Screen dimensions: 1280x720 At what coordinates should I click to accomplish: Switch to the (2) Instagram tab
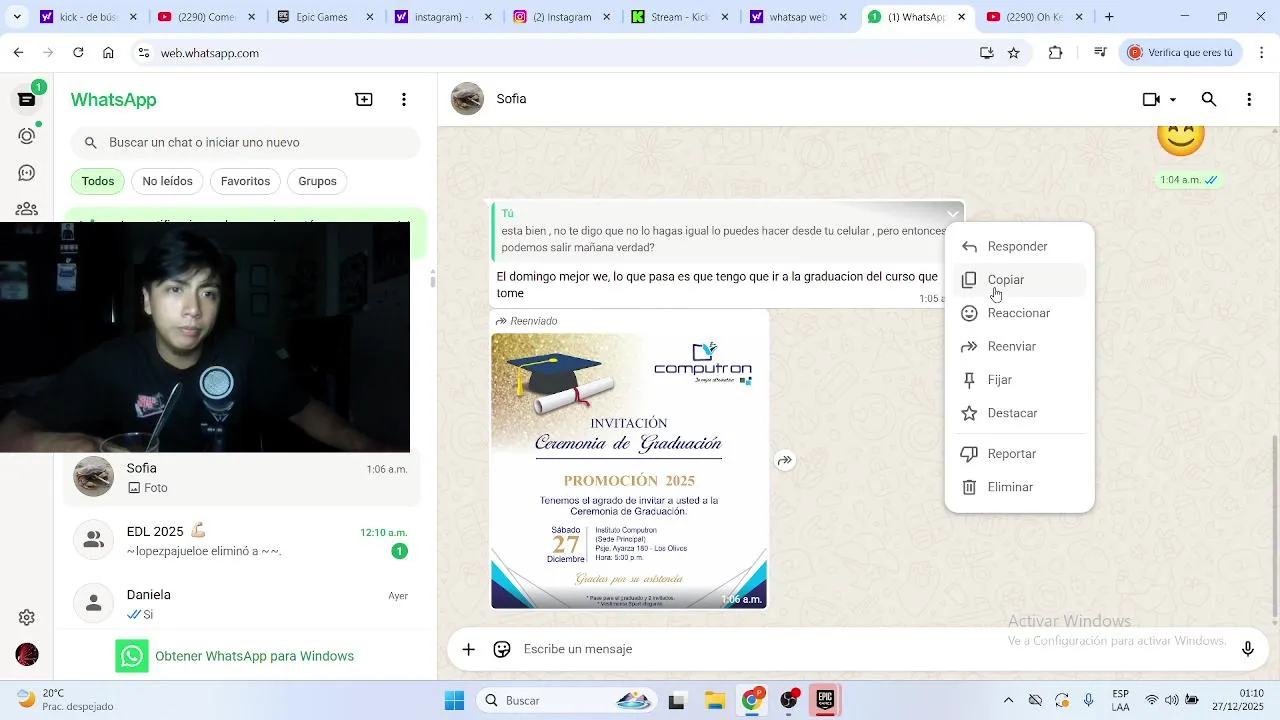561,17
